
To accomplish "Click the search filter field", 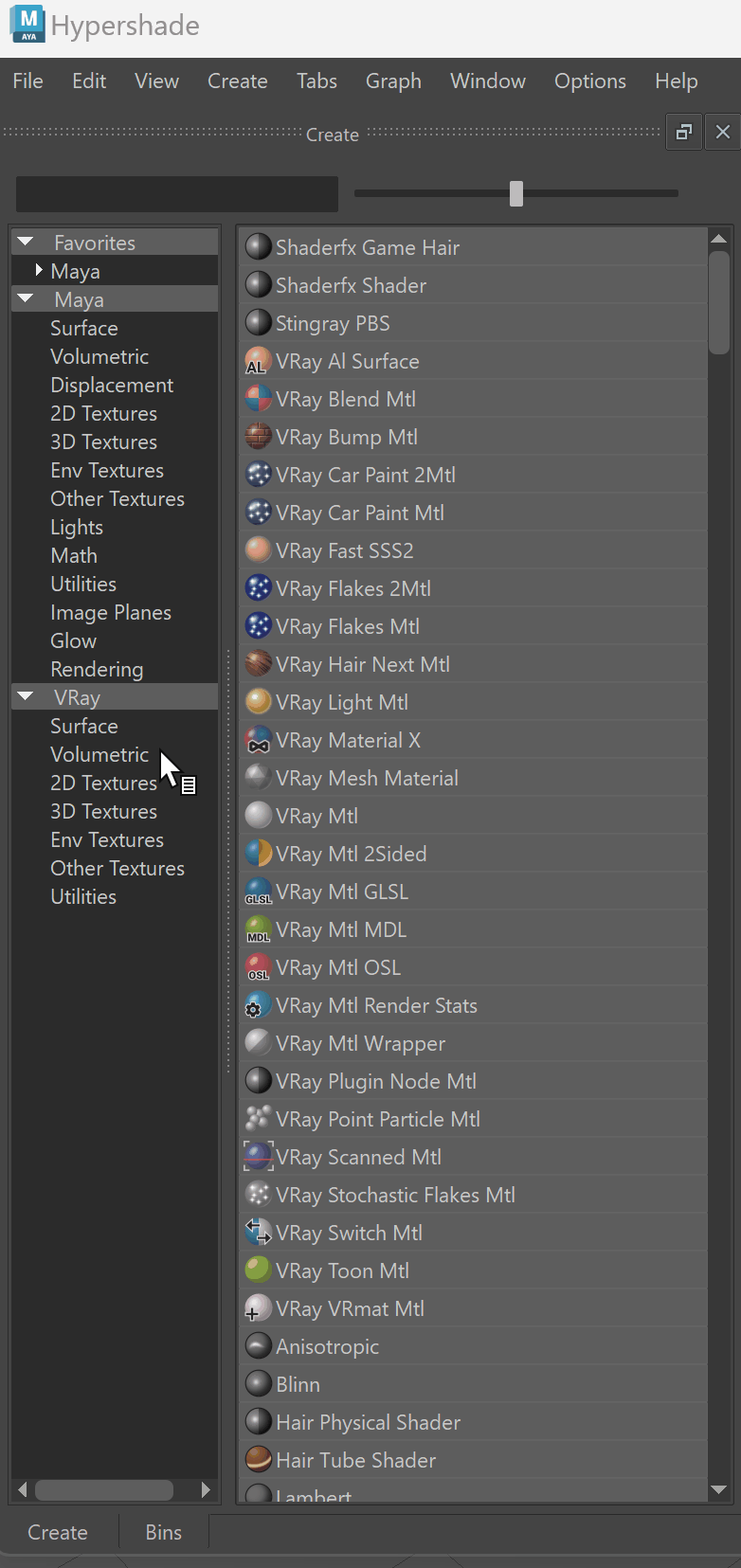I will (x=177, y=193).
